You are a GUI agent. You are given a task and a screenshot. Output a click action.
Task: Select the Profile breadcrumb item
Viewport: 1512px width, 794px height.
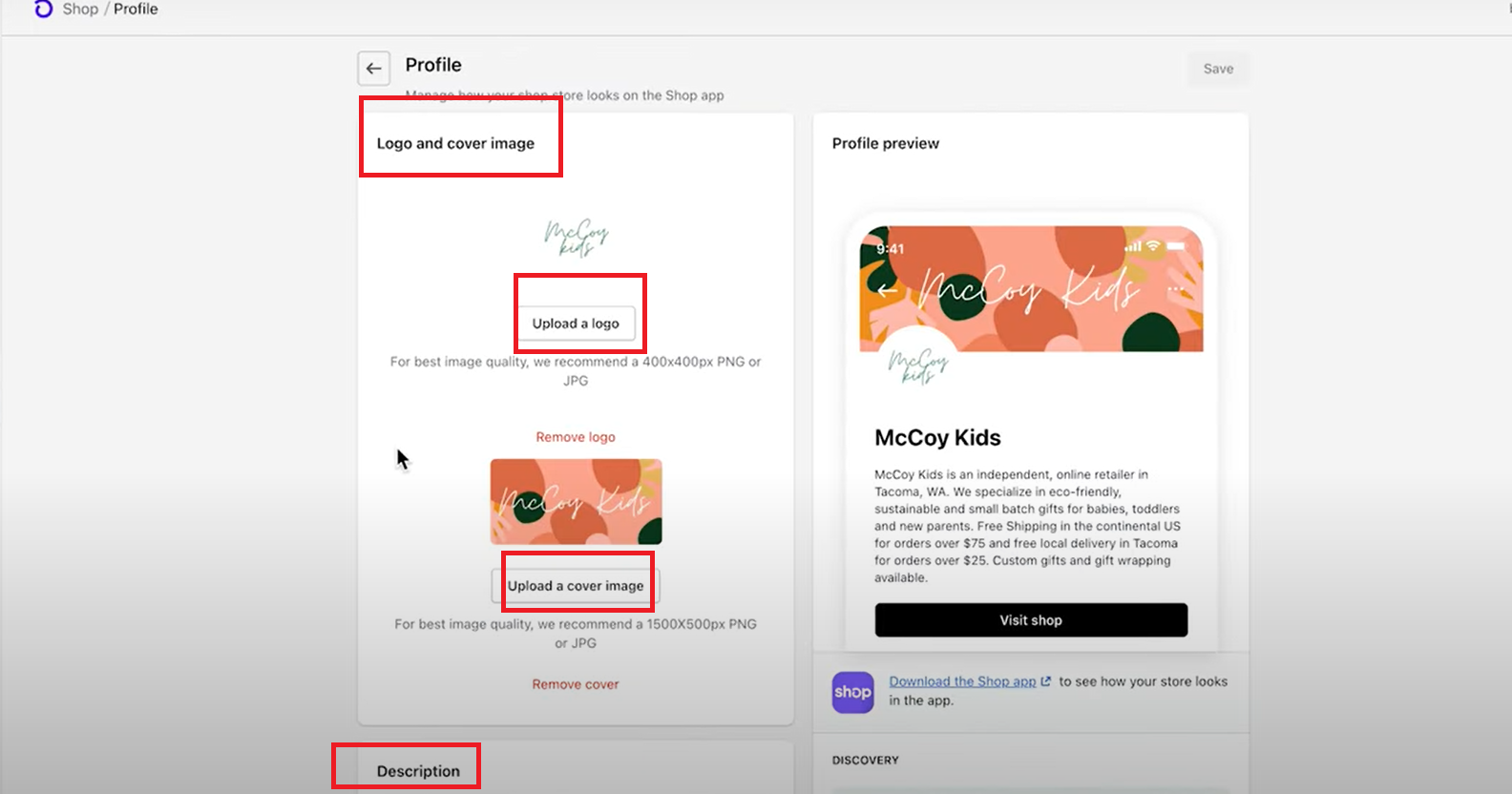pos(136,9)
